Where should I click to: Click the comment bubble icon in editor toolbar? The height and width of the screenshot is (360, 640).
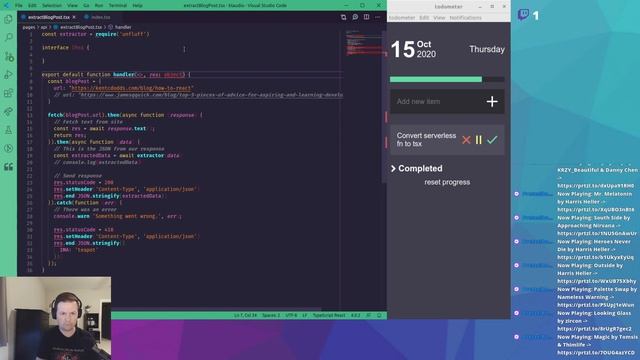coord(355,17)
